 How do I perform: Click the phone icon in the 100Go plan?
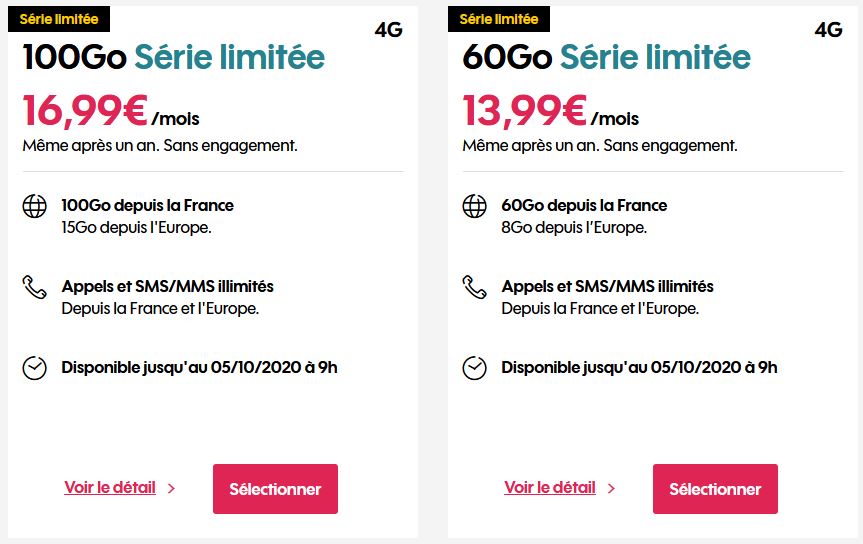[34, 288]
